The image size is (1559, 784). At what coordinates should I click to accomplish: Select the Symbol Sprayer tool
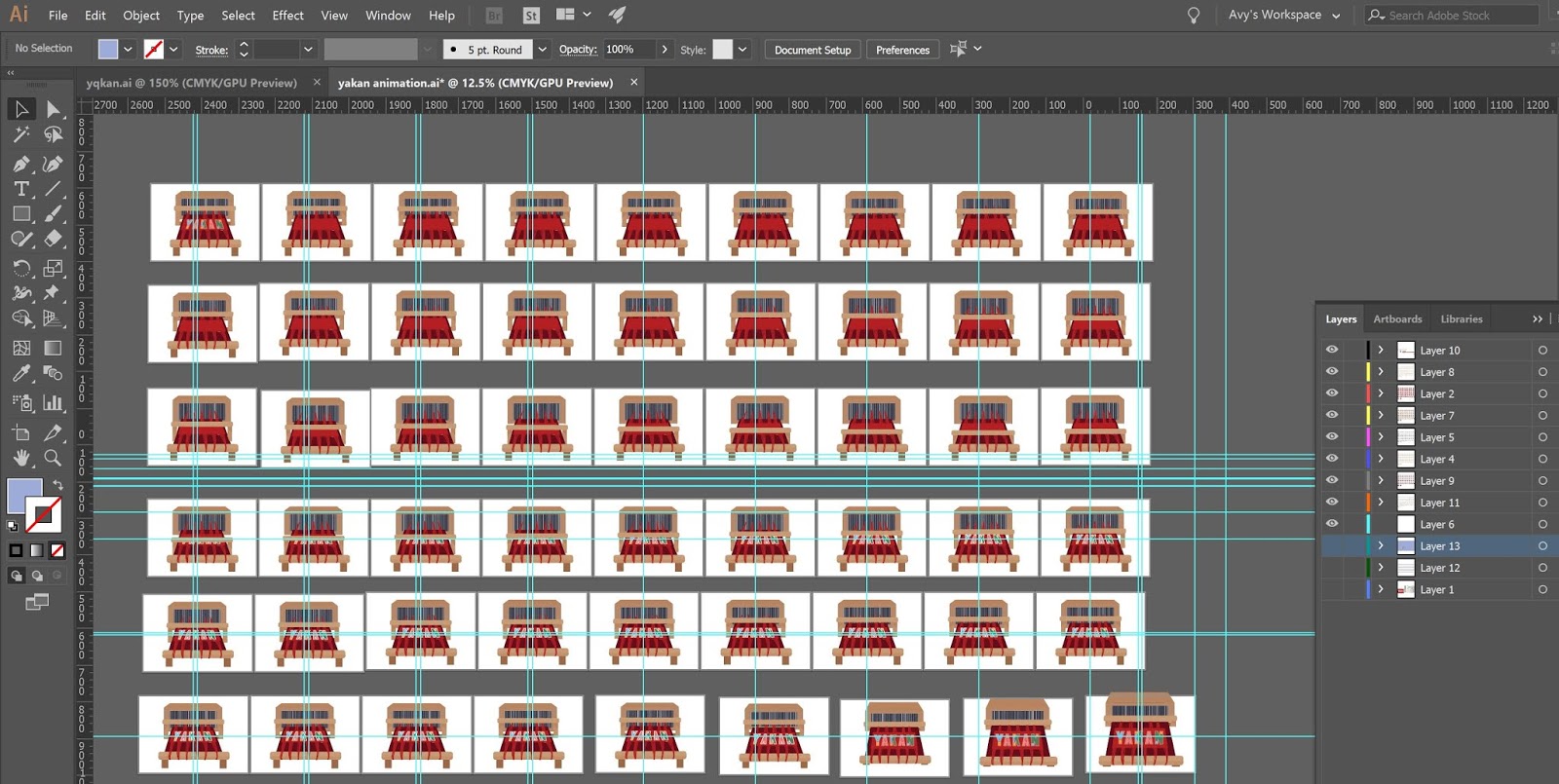point(21,402)
